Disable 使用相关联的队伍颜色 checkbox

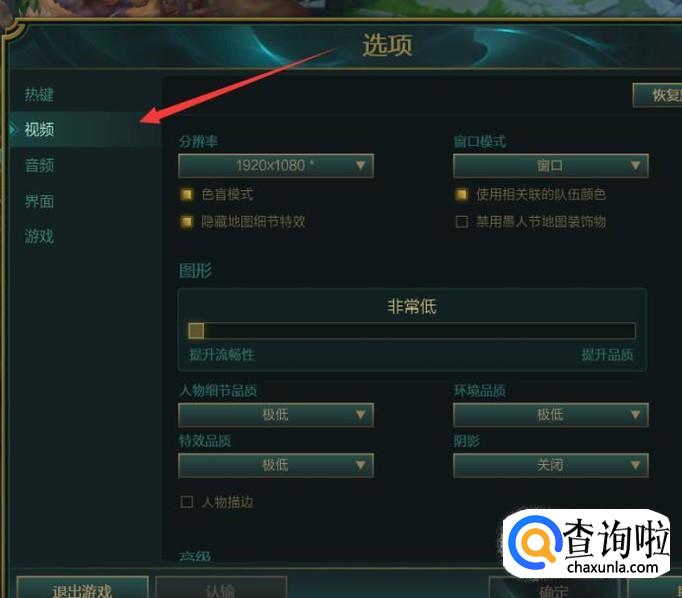point(461,194)
